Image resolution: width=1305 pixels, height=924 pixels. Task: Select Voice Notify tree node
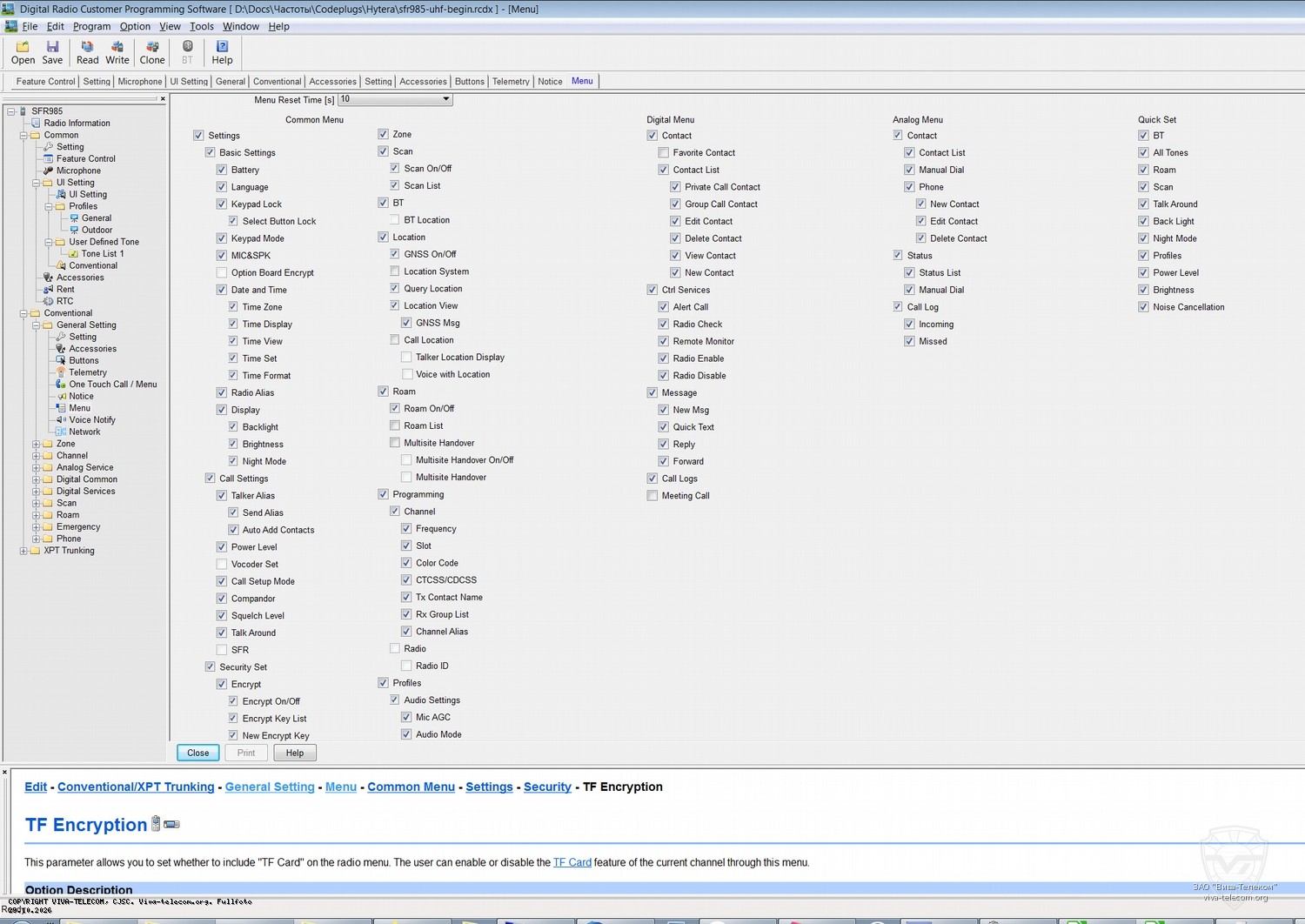coord(92,420)
